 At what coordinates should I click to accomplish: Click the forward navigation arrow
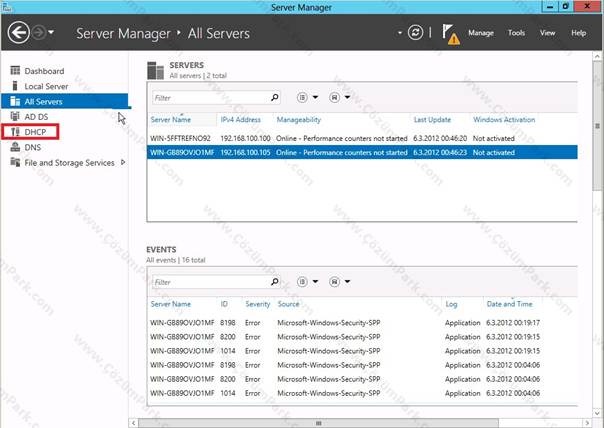(x=39, y=33)
